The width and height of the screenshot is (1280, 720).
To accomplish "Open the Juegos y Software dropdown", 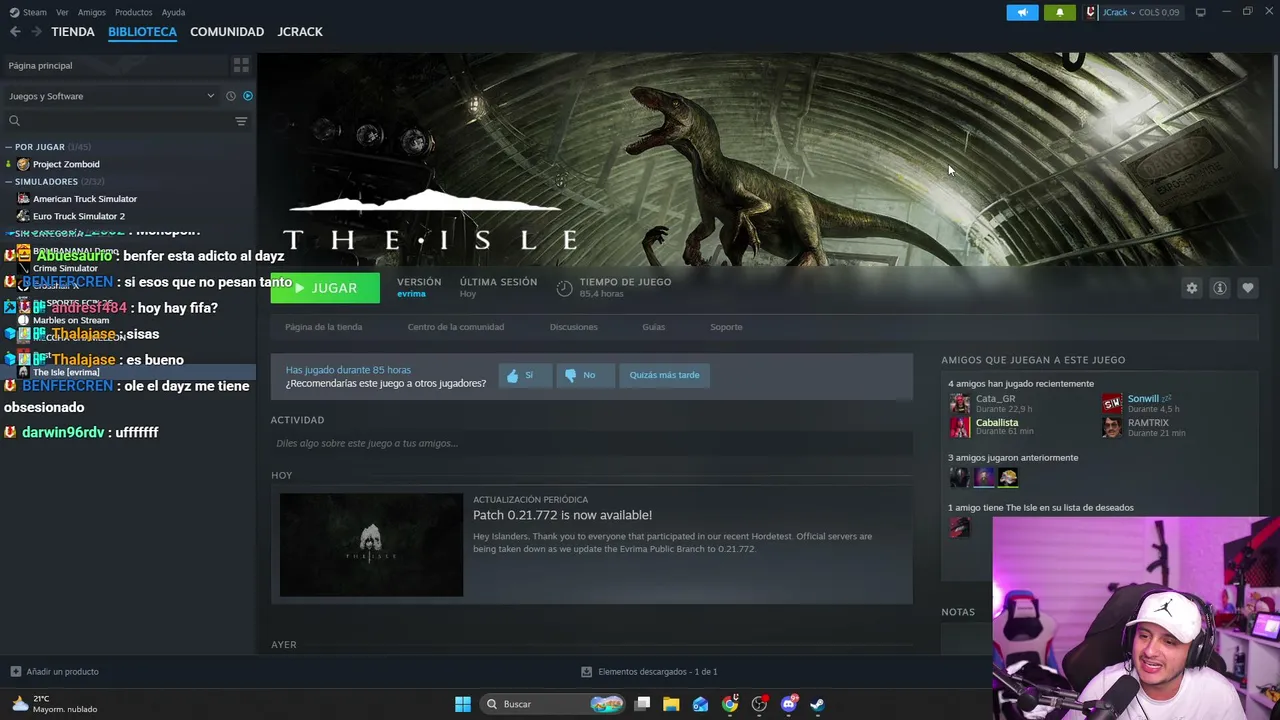I will pos(112,96).
